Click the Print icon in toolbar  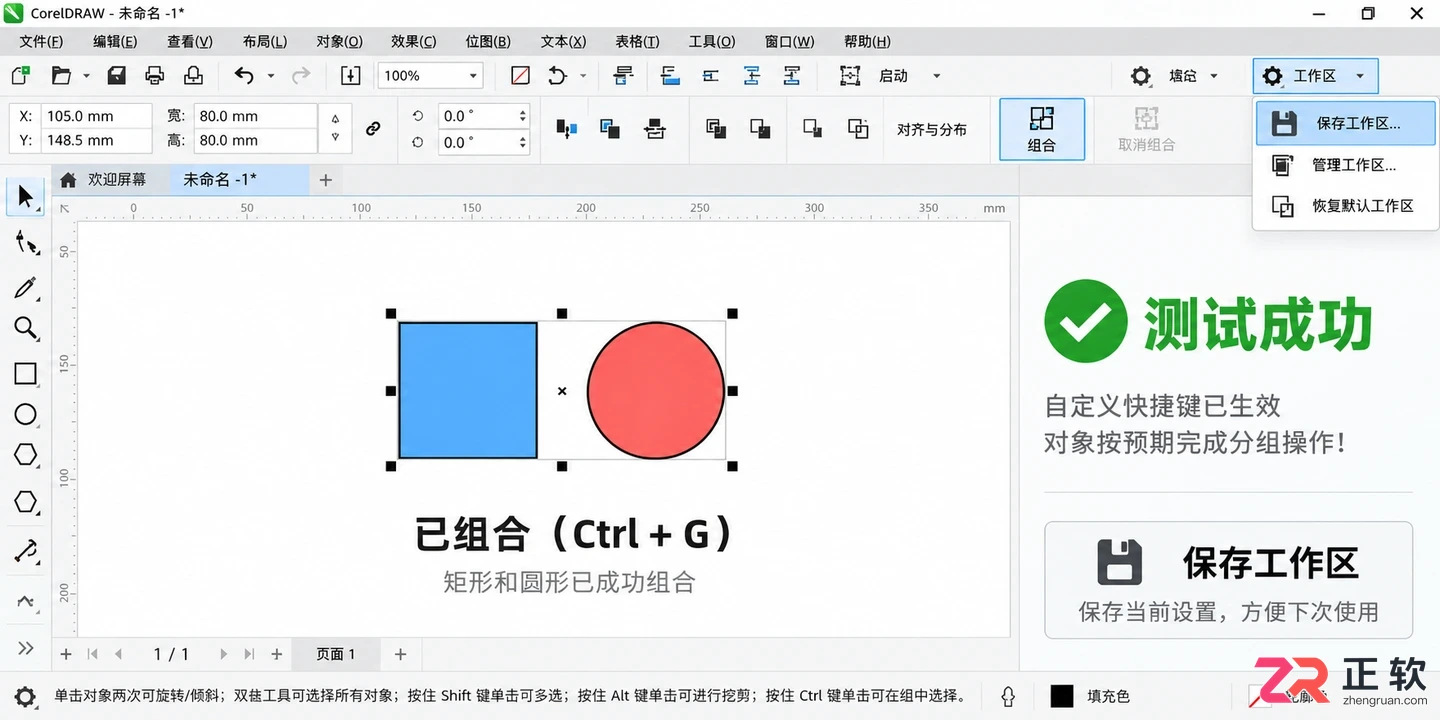pos(154,76)
